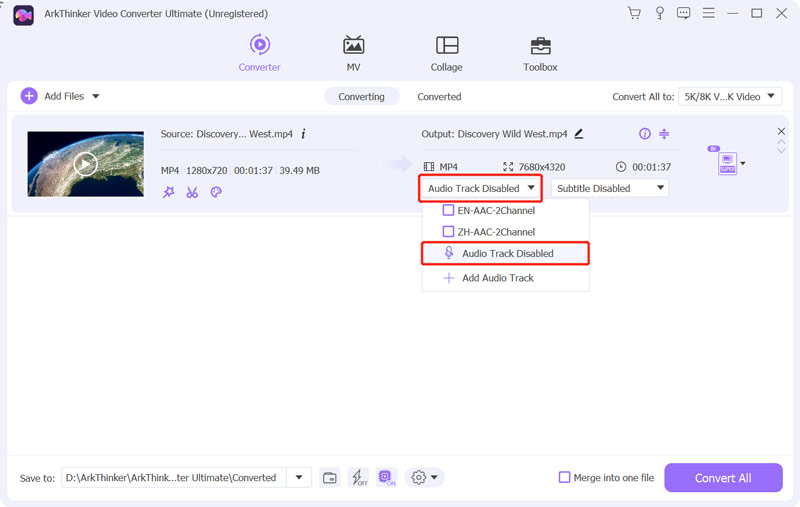The width and height of the screenshot is (800, 507).
Task: Open the settings gear dropdown
Action: click(x=424, y=477)
